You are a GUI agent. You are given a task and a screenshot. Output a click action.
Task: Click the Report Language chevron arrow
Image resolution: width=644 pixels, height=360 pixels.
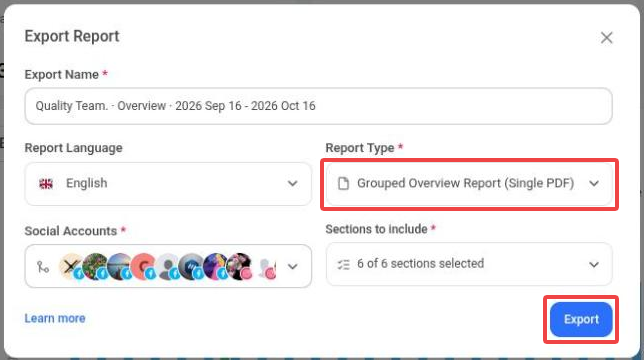(x=292, y=183)
